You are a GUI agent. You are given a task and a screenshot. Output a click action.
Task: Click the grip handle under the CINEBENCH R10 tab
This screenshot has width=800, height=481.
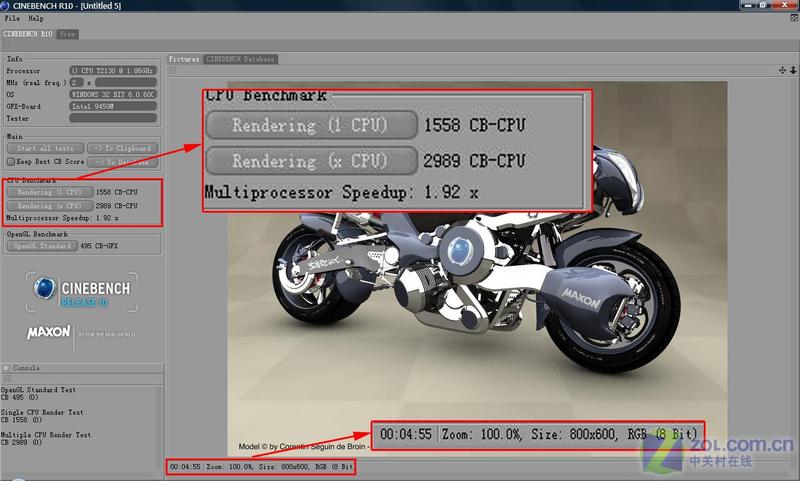pos(6,45)
